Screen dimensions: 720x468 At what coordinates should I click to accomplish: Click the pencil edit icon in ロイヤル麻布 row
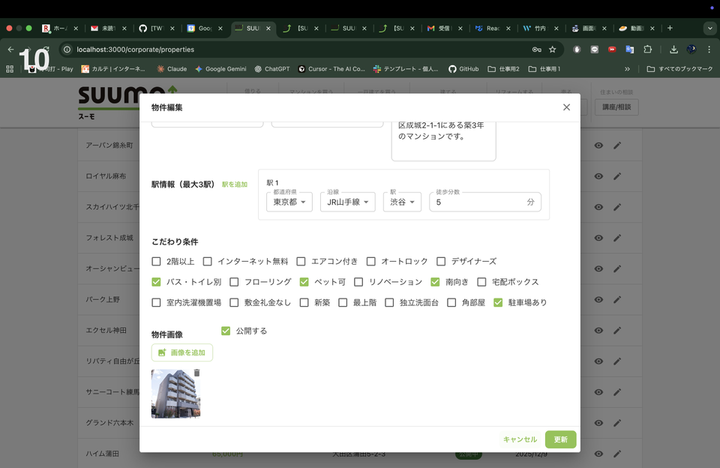pos(617,176)
